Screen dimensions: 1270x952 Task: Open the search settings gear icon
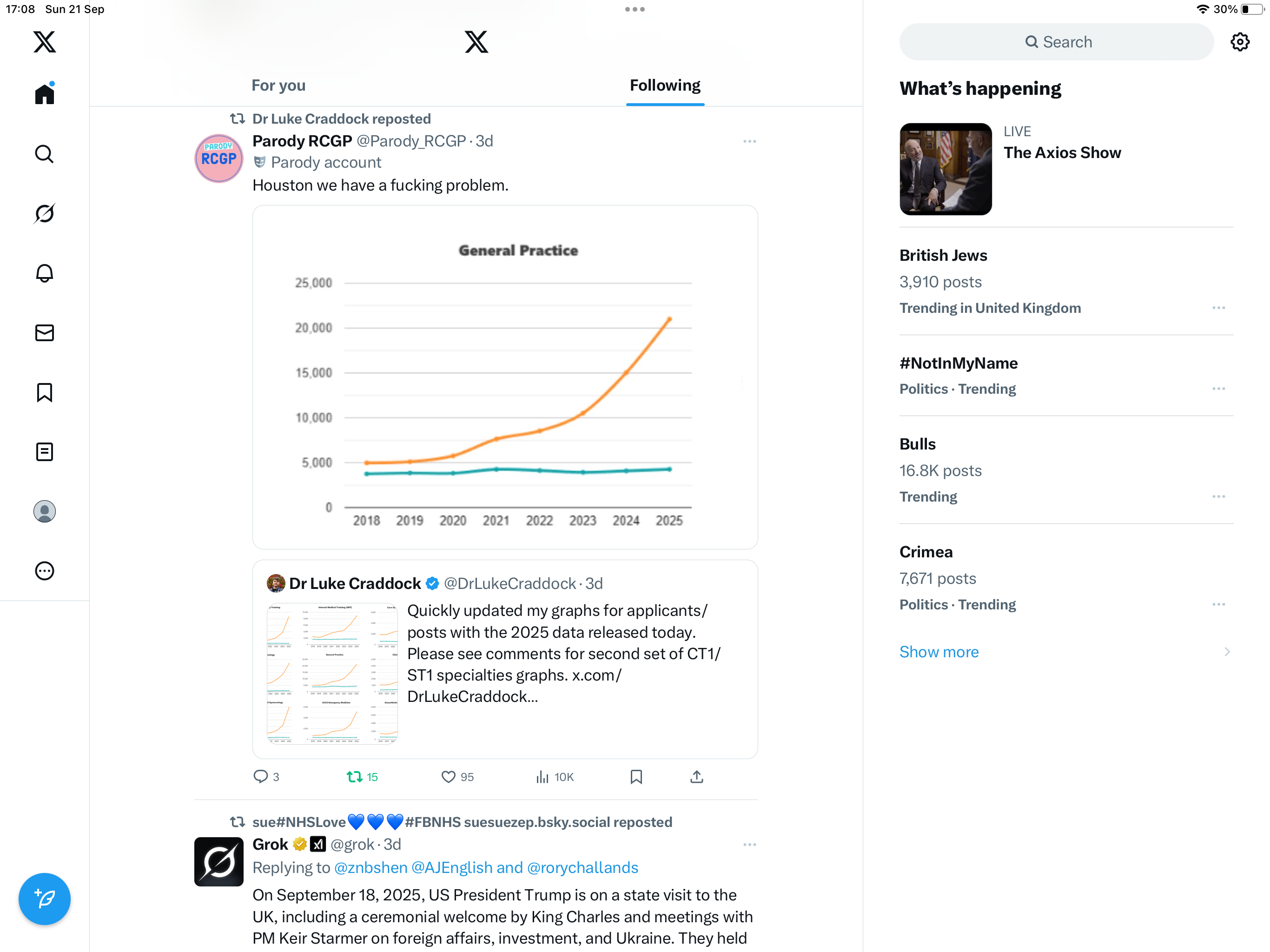(1240, 42)
